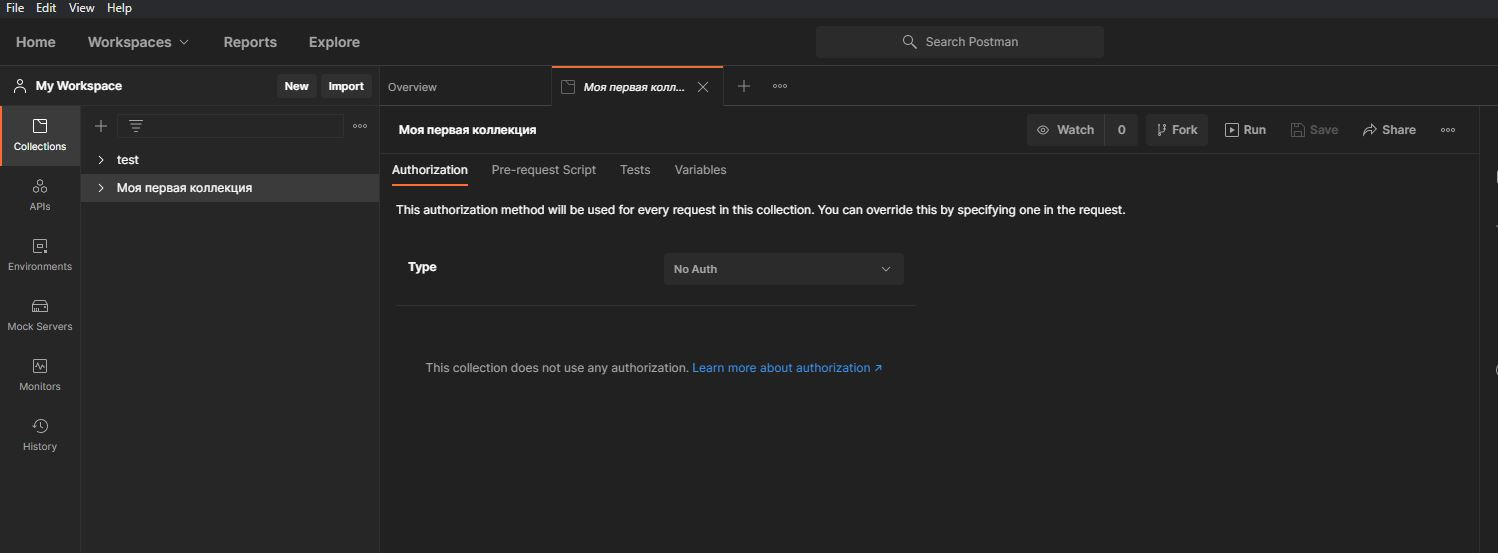
Task: Expand the test collection chevron
Action: click(101, 160)
